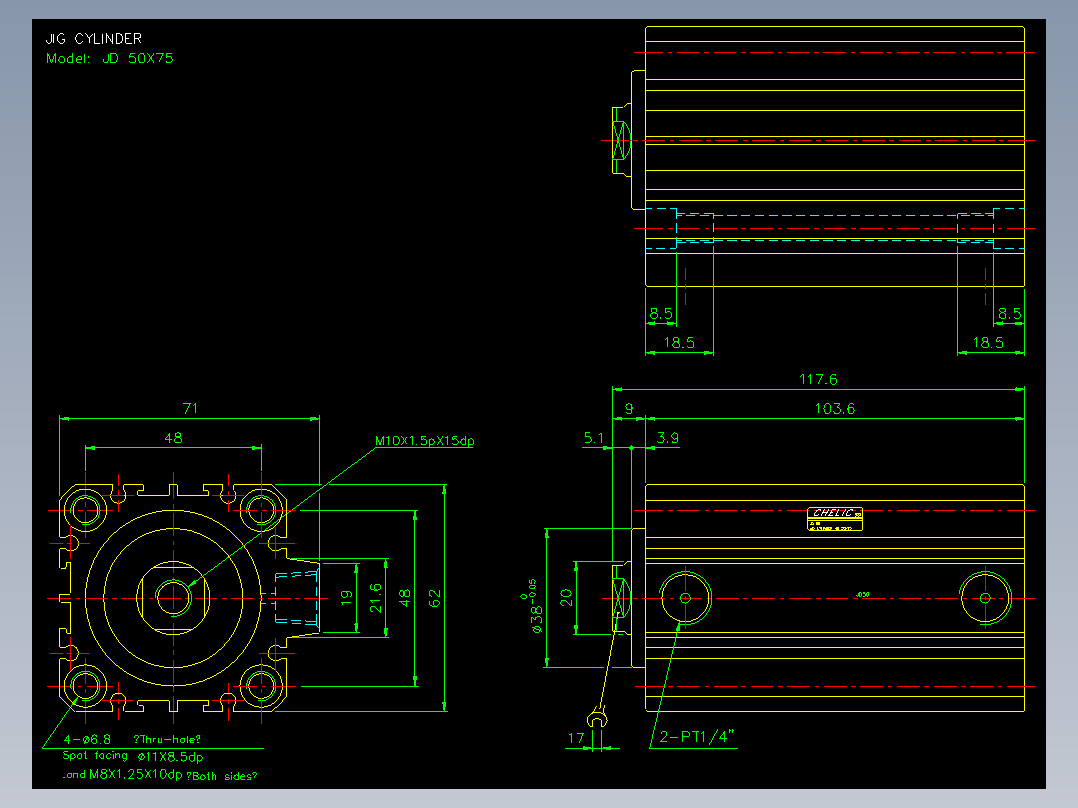The height and width of the screenshot is (808, 1078).
Task: Select the right port circle in side view
Action: click(985, 598)
